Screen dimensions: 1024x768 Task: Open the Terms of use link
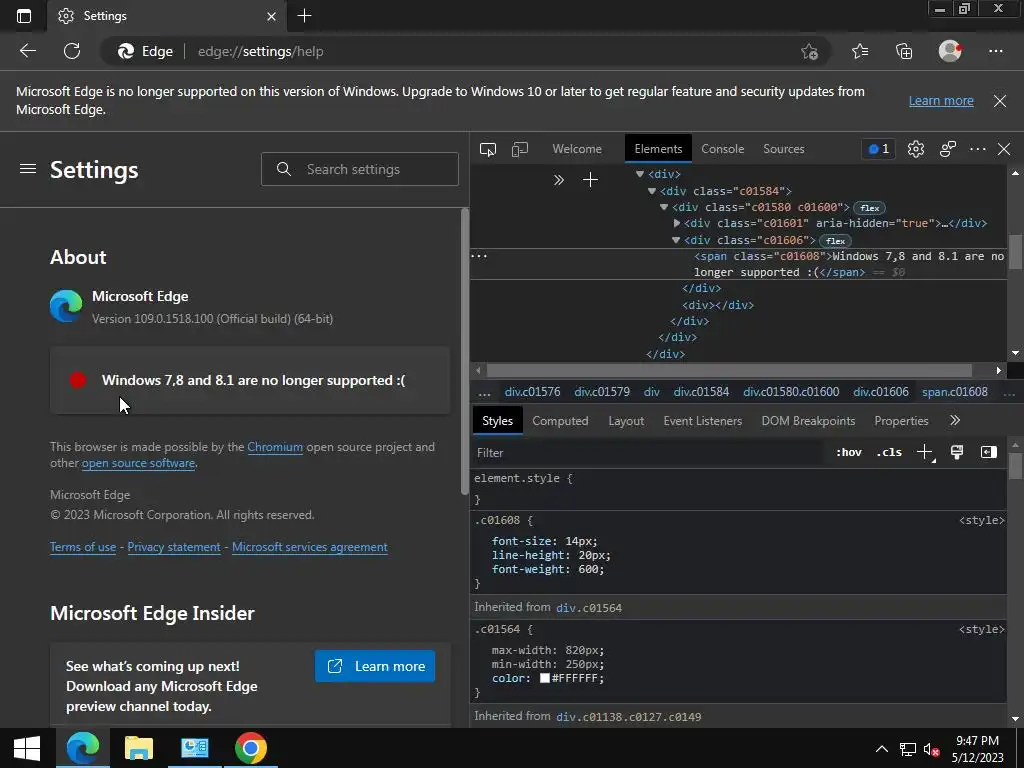click(83, 547)
